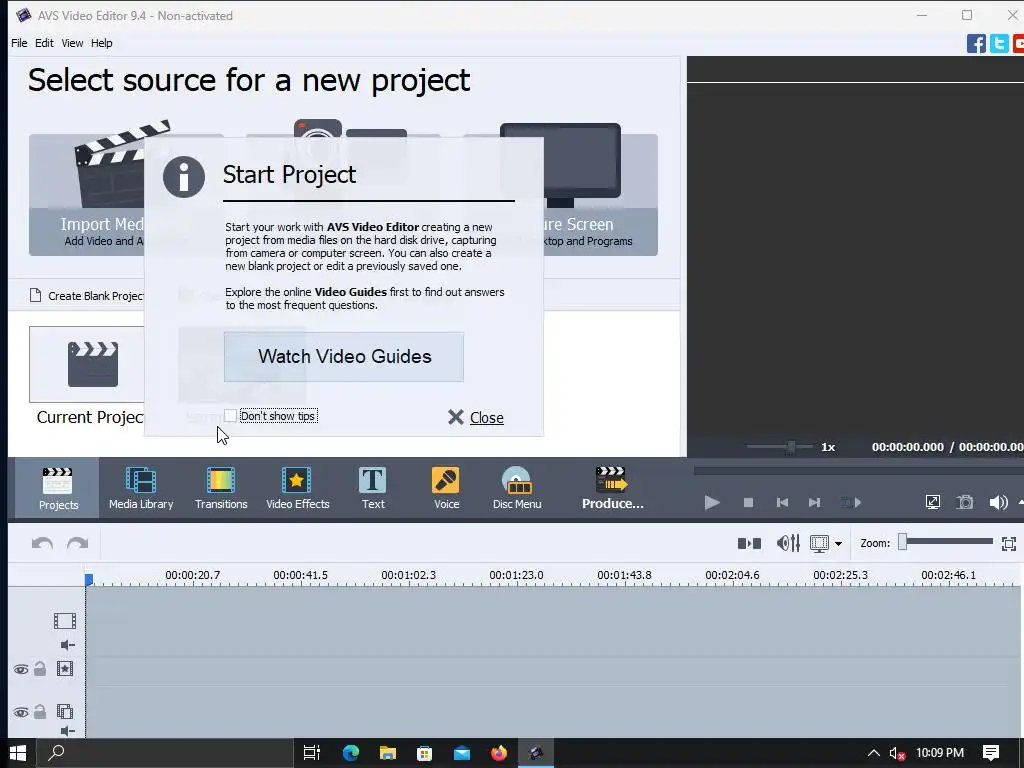
Task: Select the video overlay track icon
Action: click(x=65, y=711)
